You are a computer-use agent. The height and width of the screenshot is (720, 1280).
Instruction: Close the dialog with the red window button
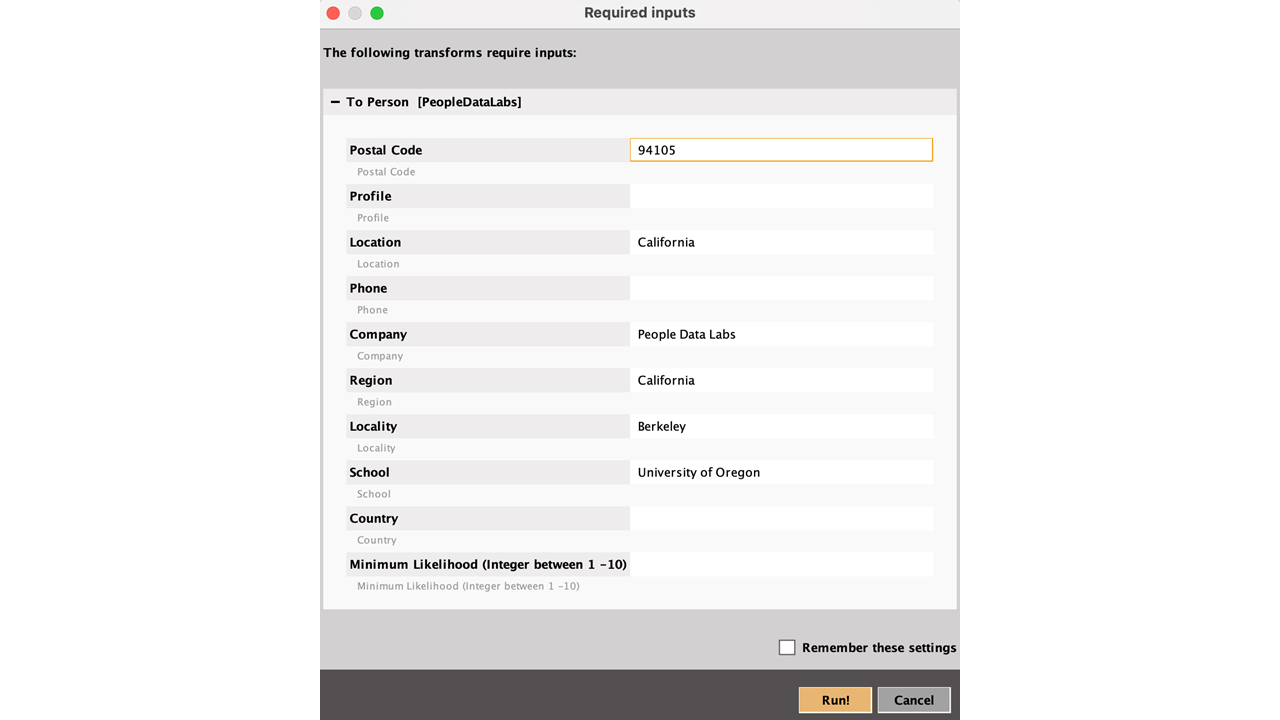333,13
